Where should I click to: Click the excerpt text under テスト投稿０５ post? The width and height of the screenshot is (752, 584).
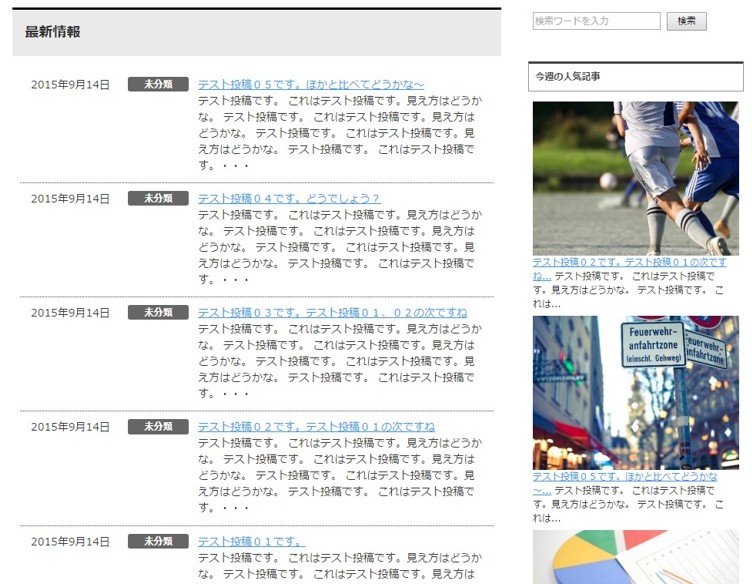pos(340,133)
